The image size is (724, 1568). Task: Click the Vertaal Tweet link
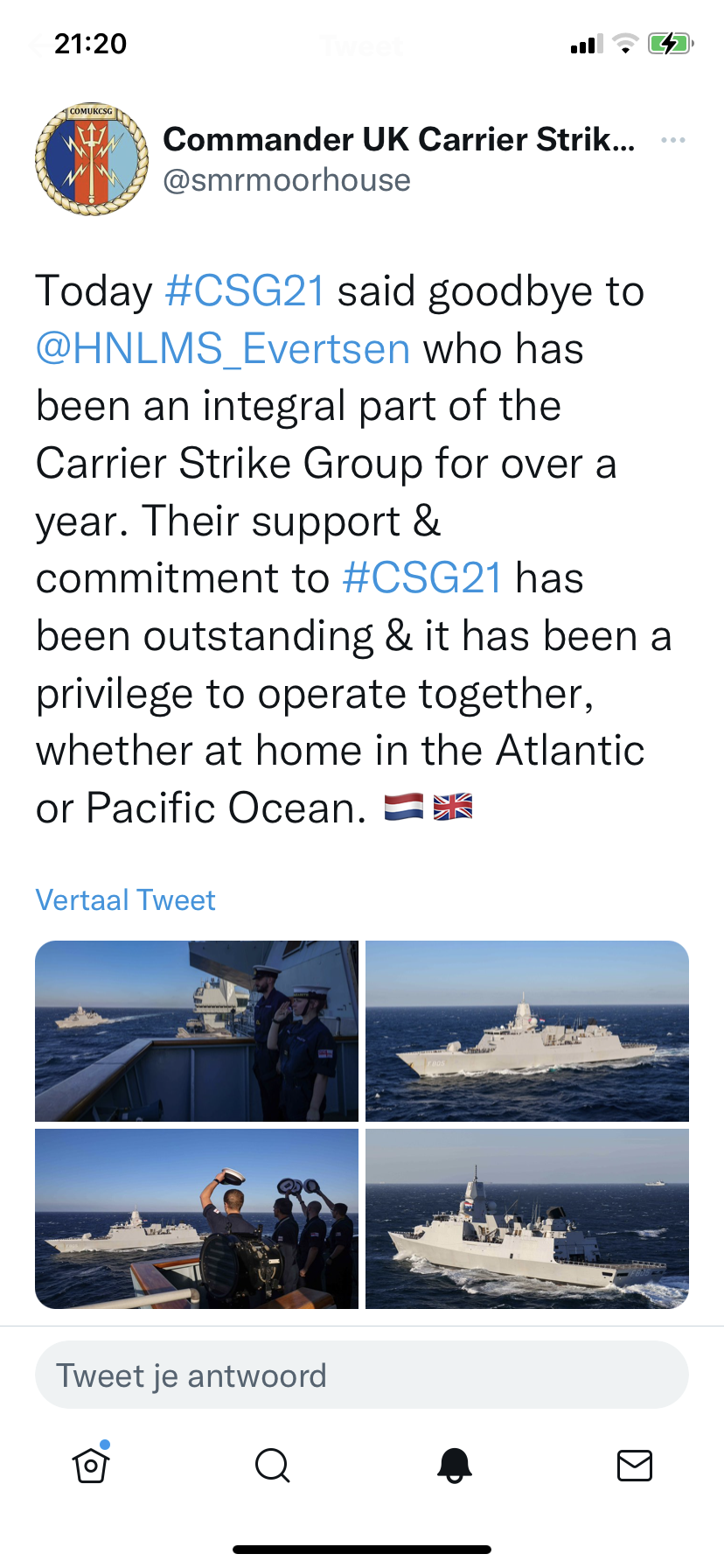click(125, 899)
